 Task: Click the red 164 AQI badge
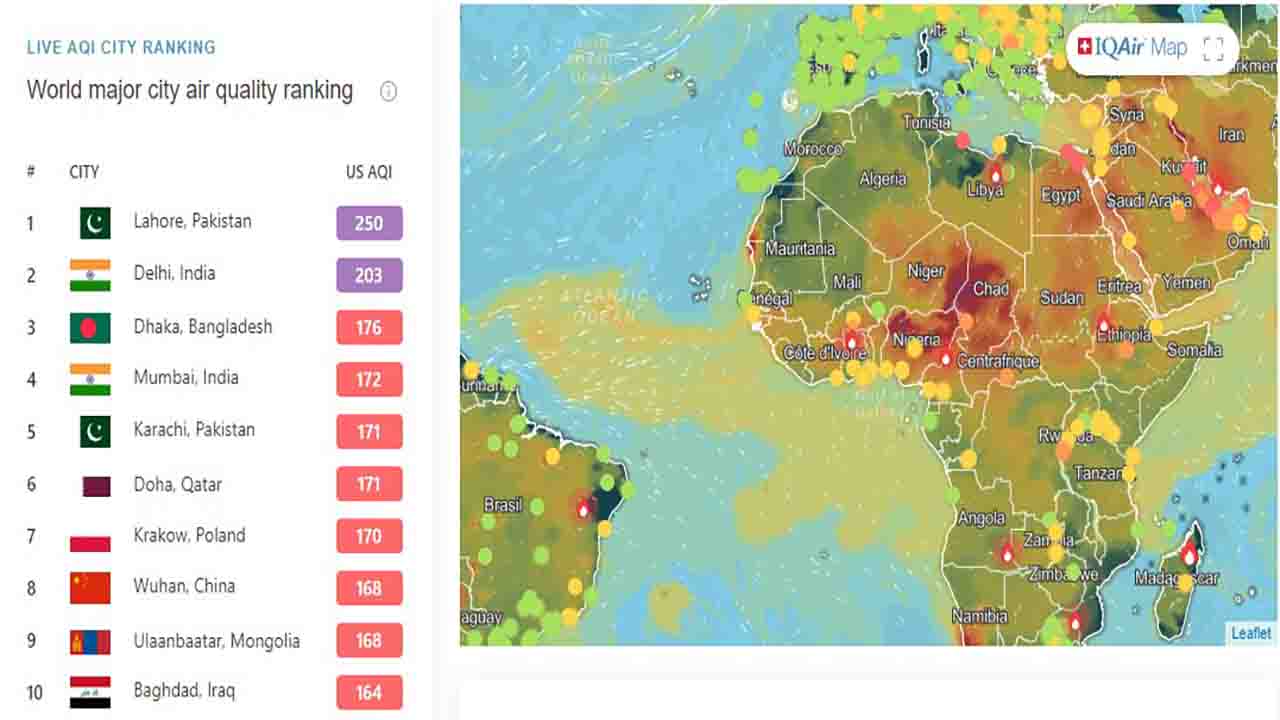pyautogui.click(x=369, y=692)
